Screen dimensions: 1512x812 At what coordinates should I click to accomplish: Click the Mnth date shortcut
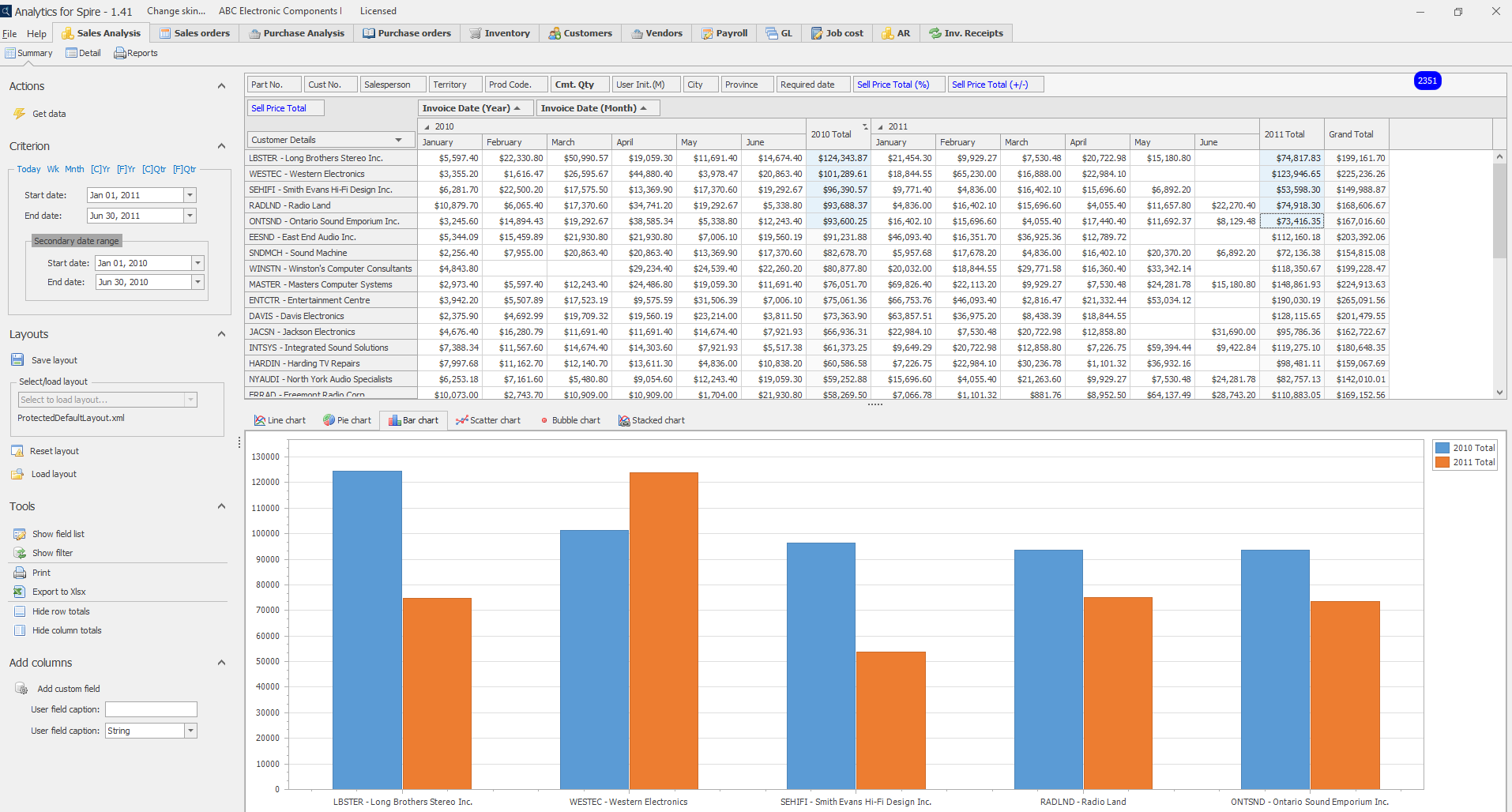(74, 169)
